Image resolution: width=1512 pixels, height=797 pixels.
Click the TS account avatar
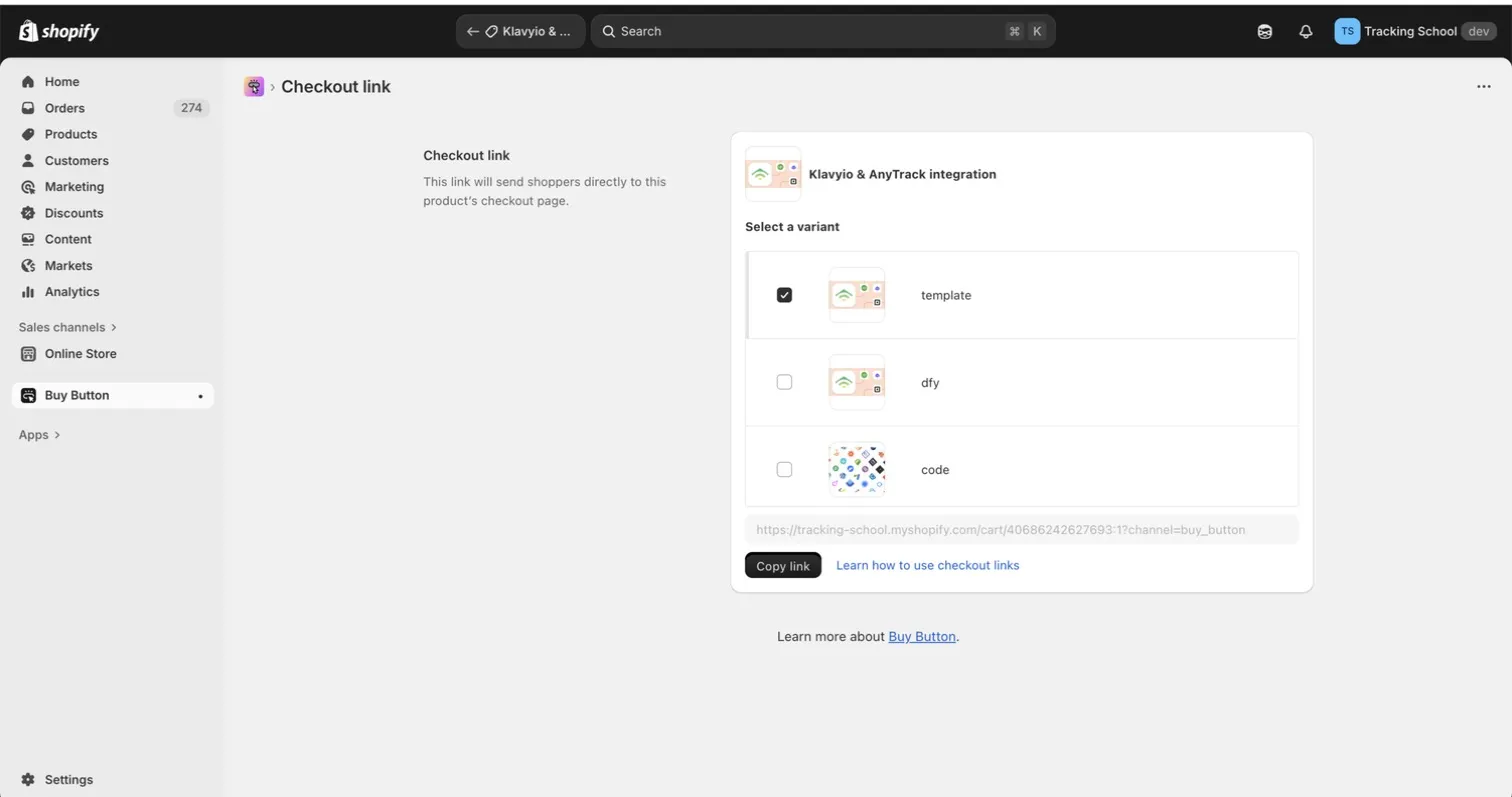(1347, 31)
